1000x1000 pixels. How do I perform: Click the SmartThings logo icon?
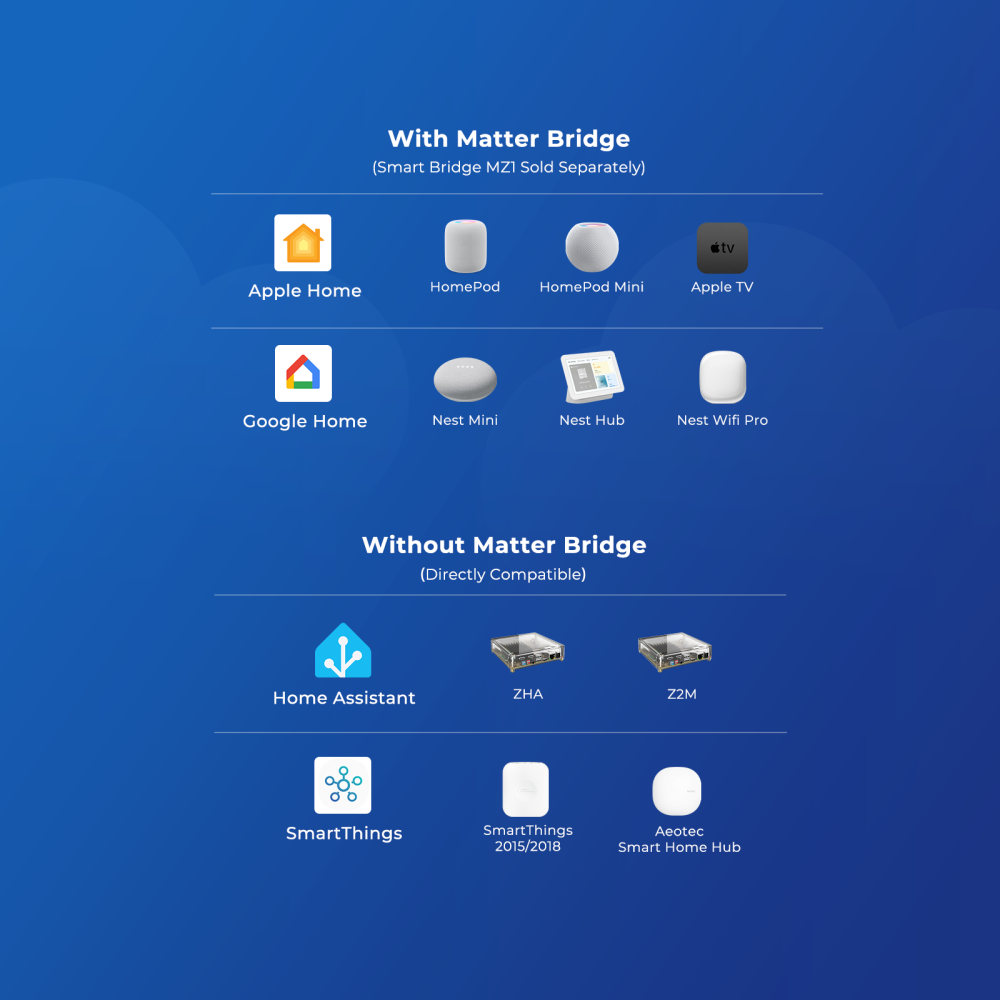pyautogui.click(x=343, y=785)
